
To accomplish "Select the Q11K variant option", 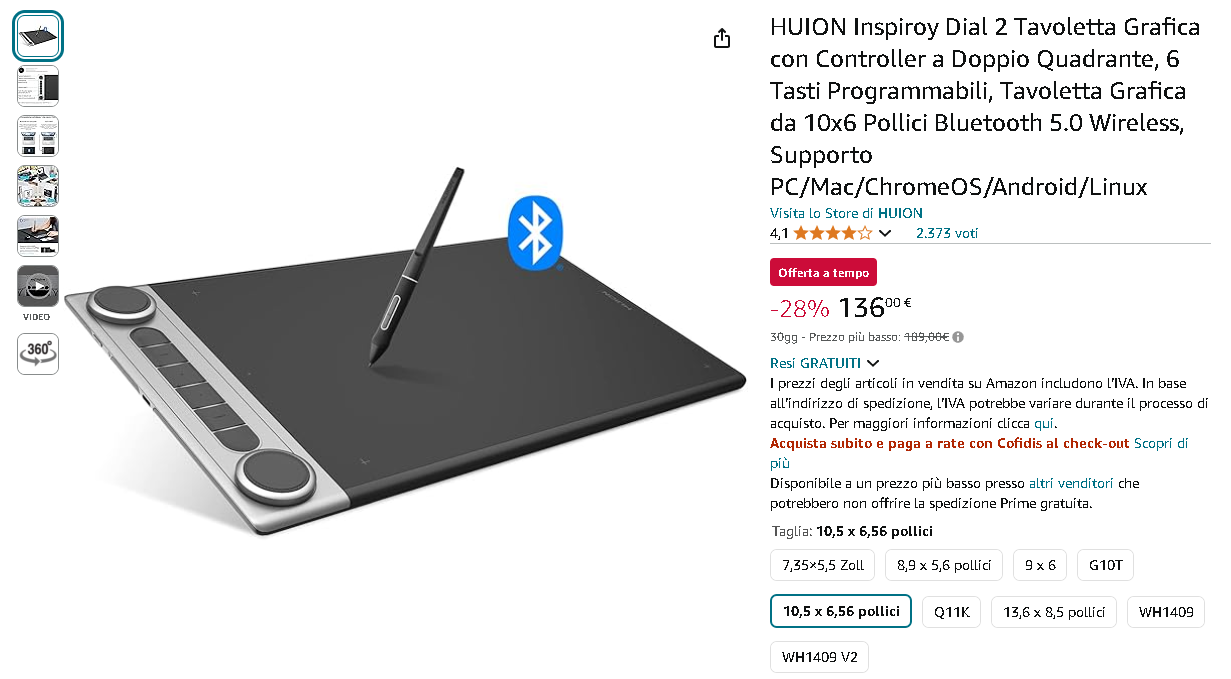I will click(951, 612).
